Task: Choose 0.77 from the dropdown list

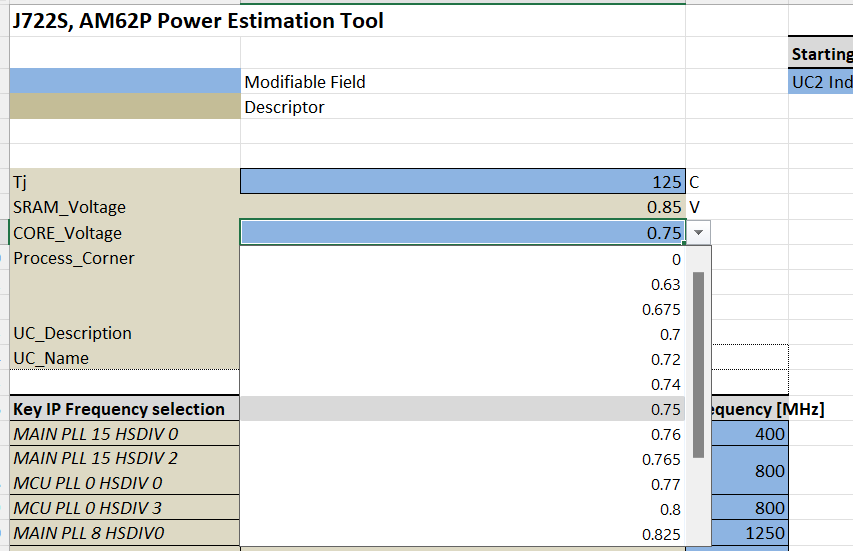Action: 462,485
